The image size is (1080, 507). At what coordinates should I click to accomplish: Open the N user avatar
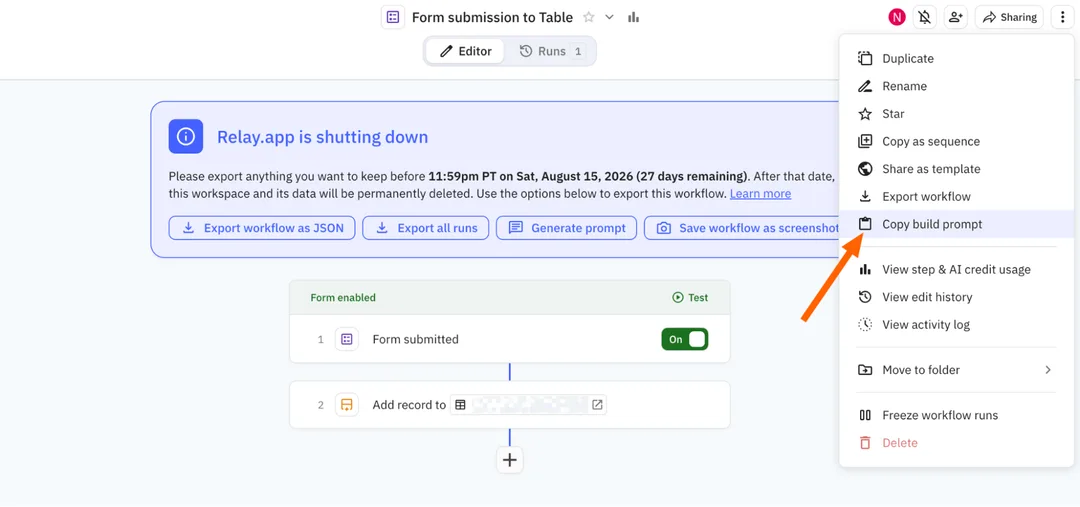click(896, 17)
